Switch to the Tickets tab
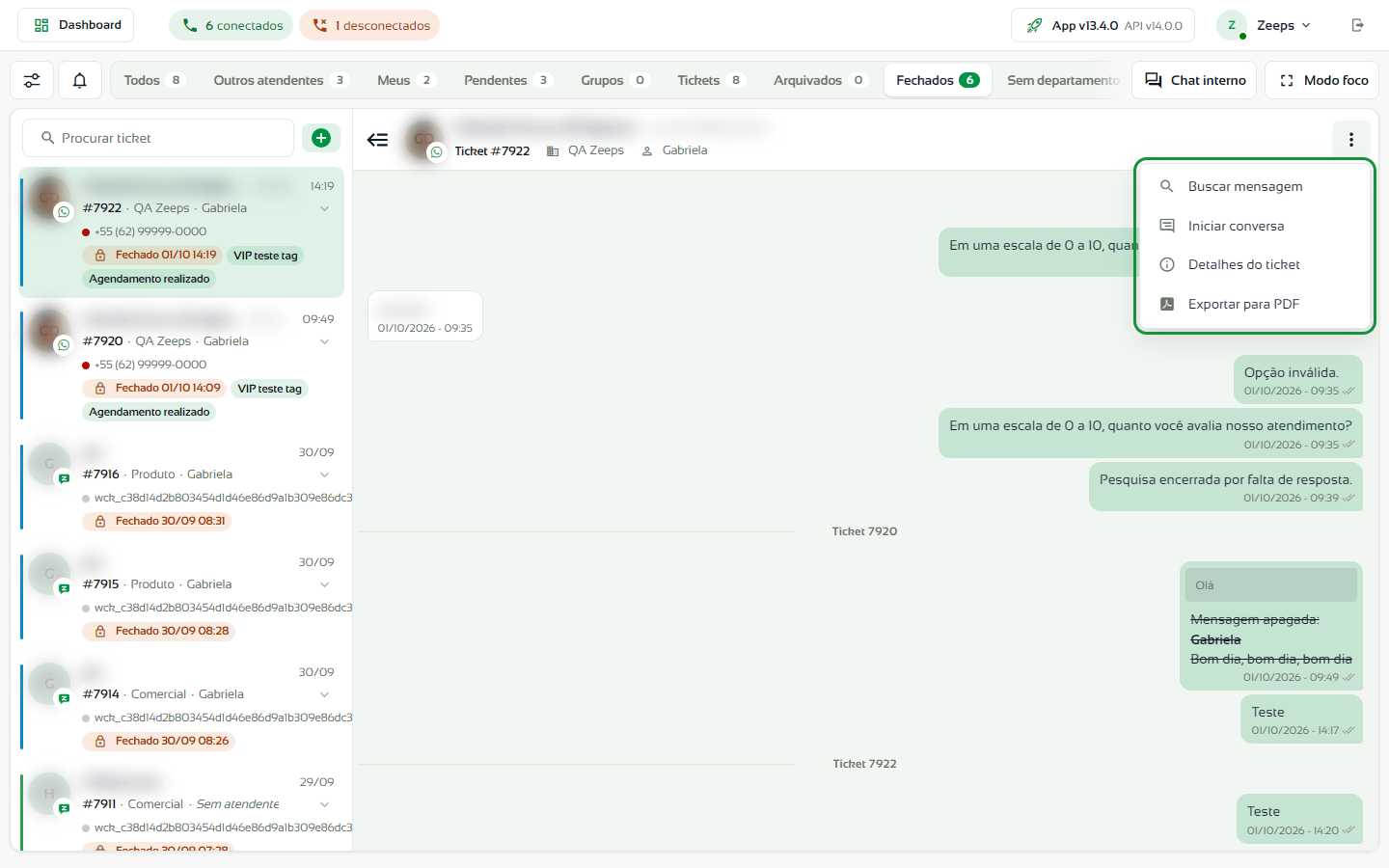Screen dimensions: 1389x868 click(710, 80)
